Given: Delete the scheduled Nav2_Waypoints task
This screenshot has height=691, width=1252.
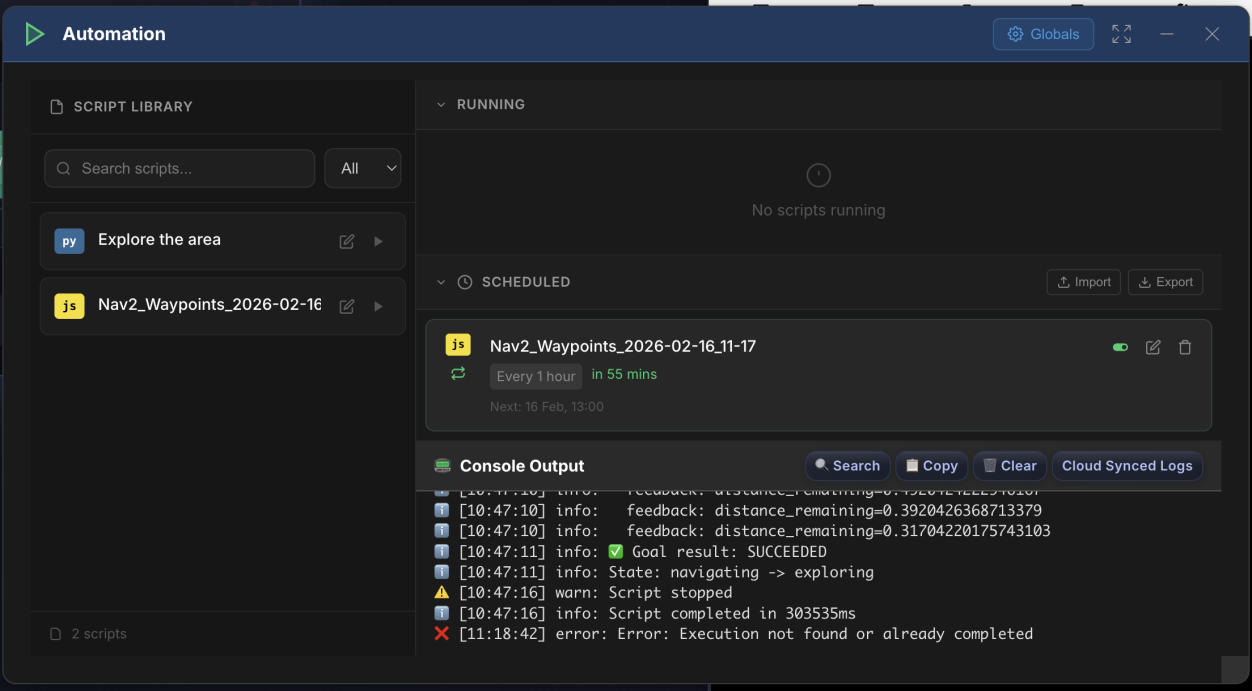Looking at the screenshot, I should (1185, 347).
